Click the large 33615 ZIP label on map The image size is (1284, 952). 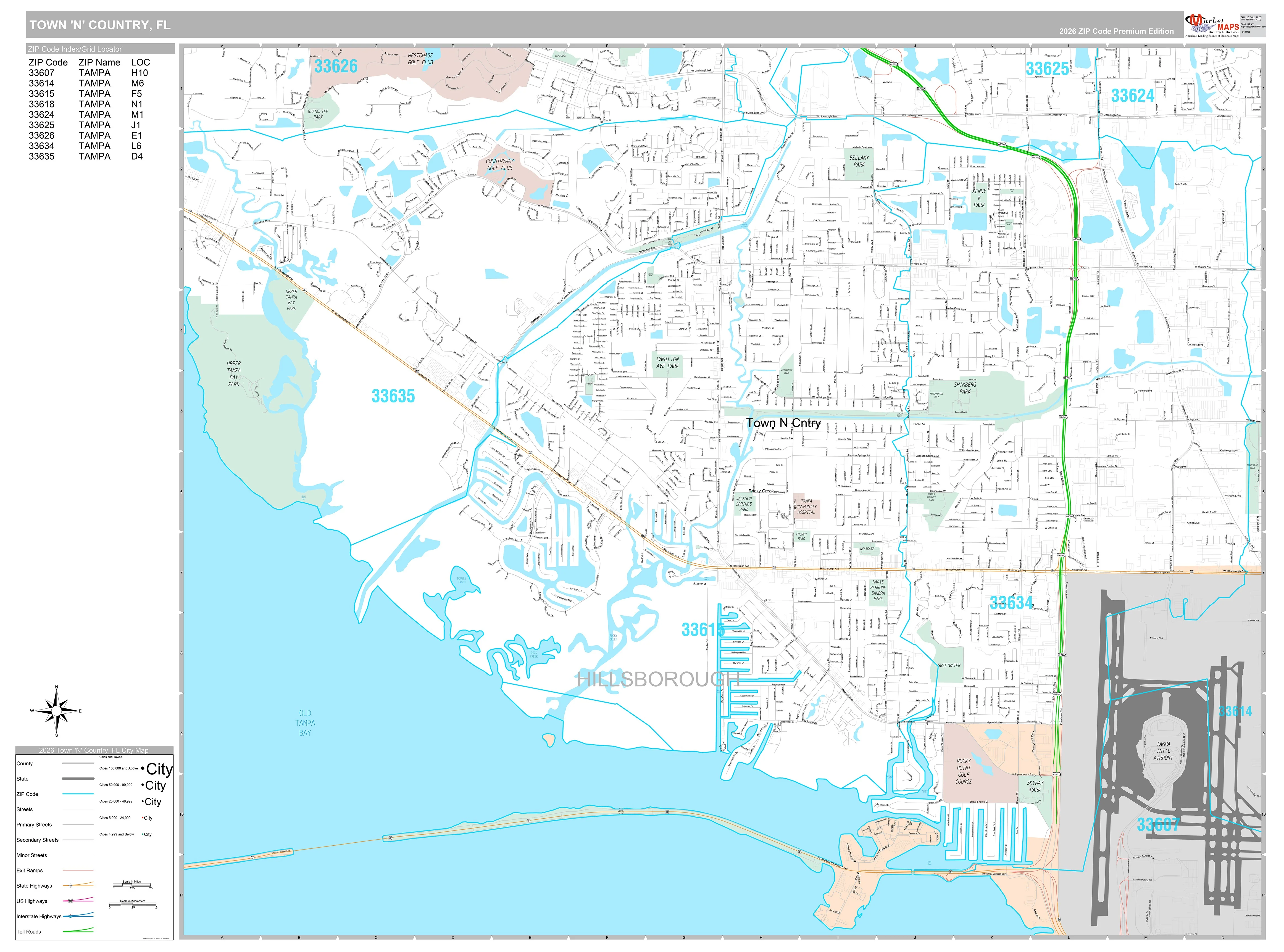click(x=703, y=630)
